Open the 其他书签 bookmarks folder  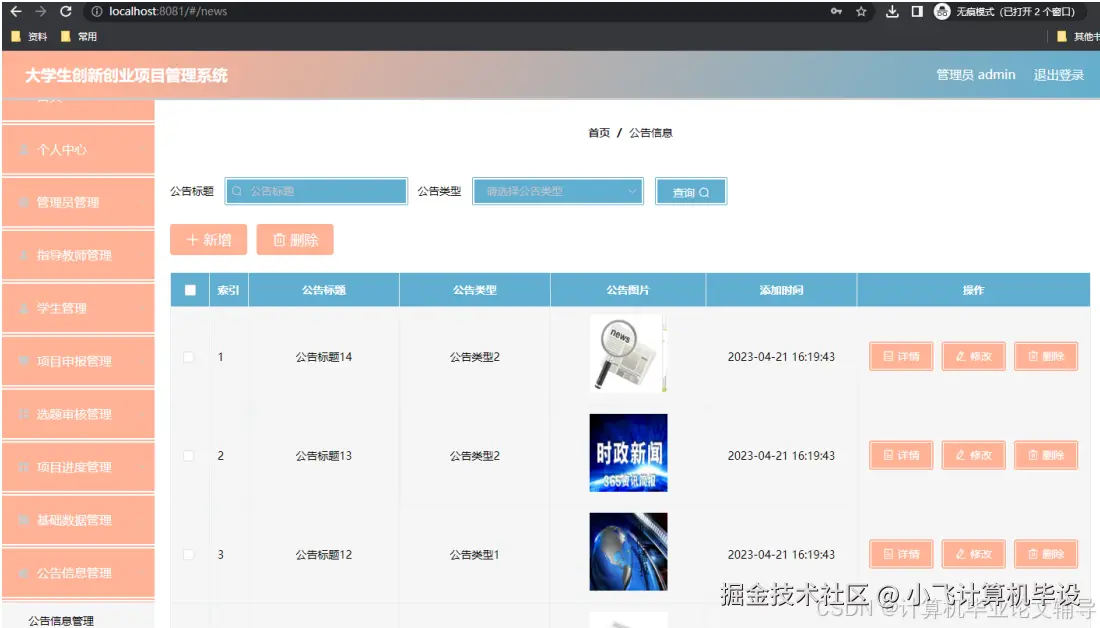click(1078, 37)
